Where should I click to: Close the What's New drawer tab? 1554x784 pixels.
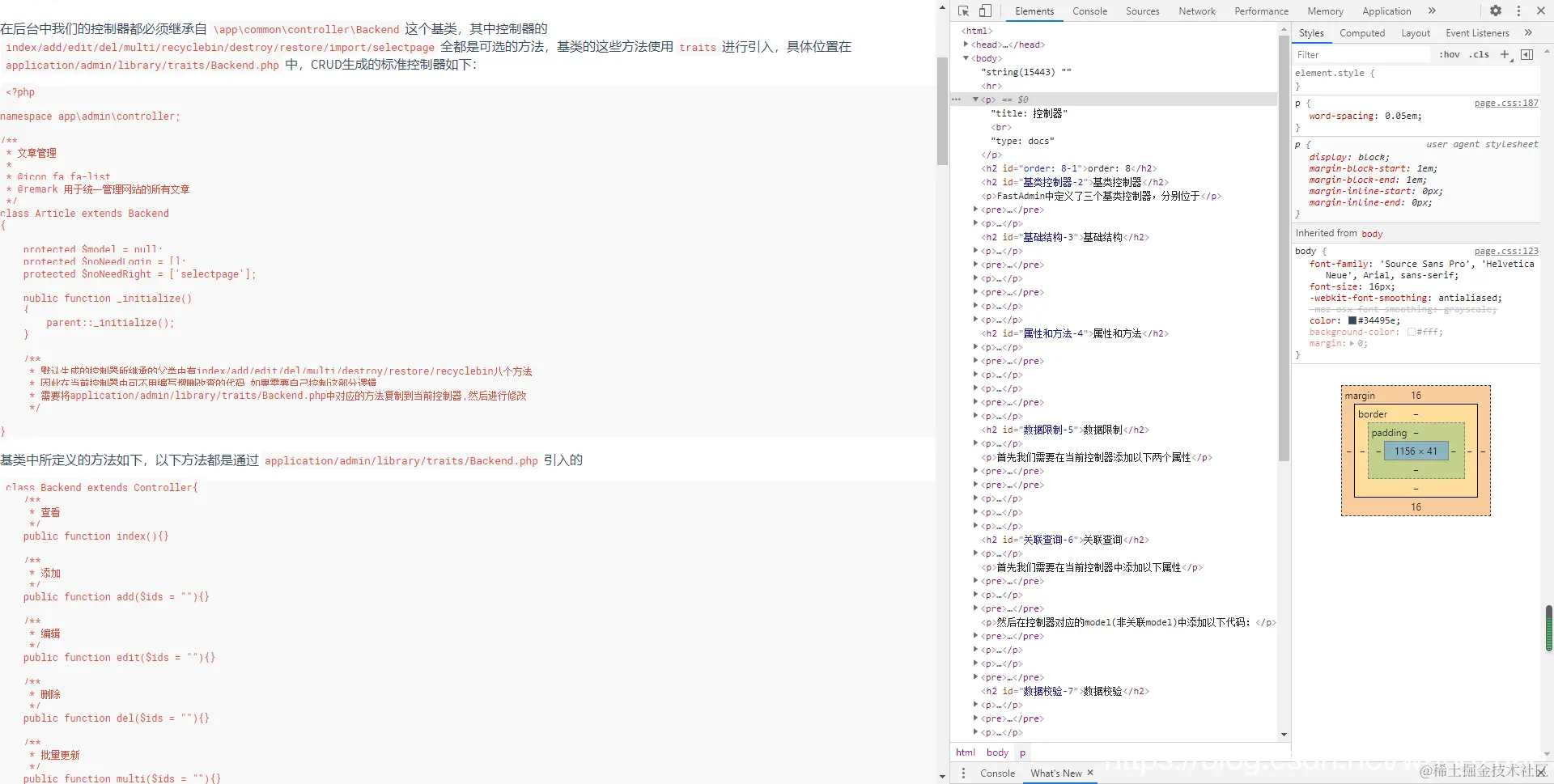(x=1090, y=773)
